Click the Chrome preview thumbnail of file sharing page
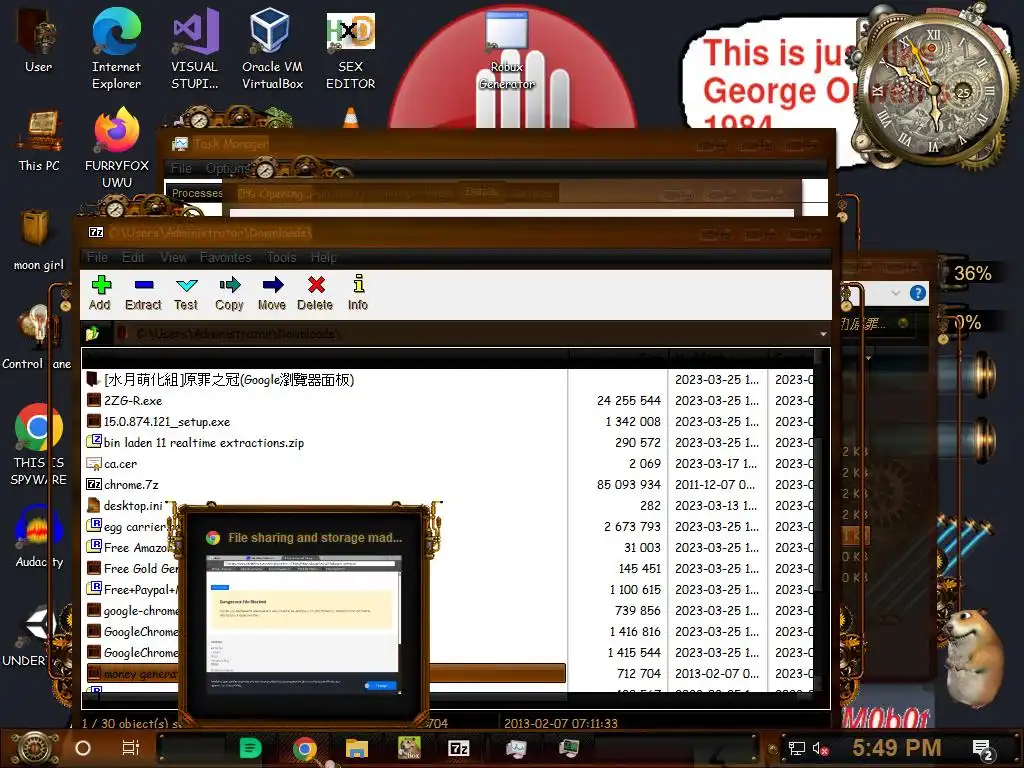 pos(304,625)
